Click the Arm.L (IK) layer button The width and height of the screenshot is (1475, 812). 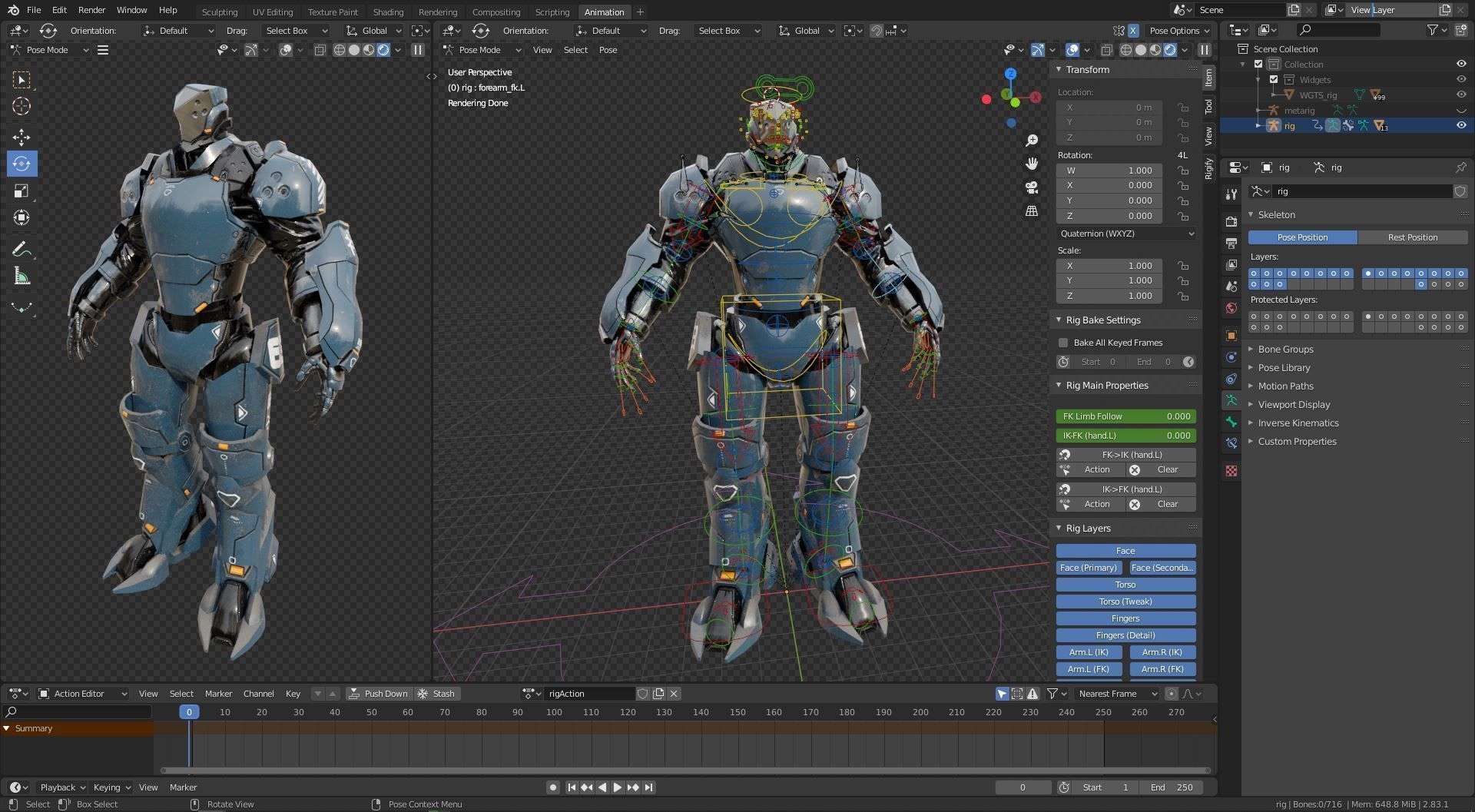click(x=1089, y=652)
